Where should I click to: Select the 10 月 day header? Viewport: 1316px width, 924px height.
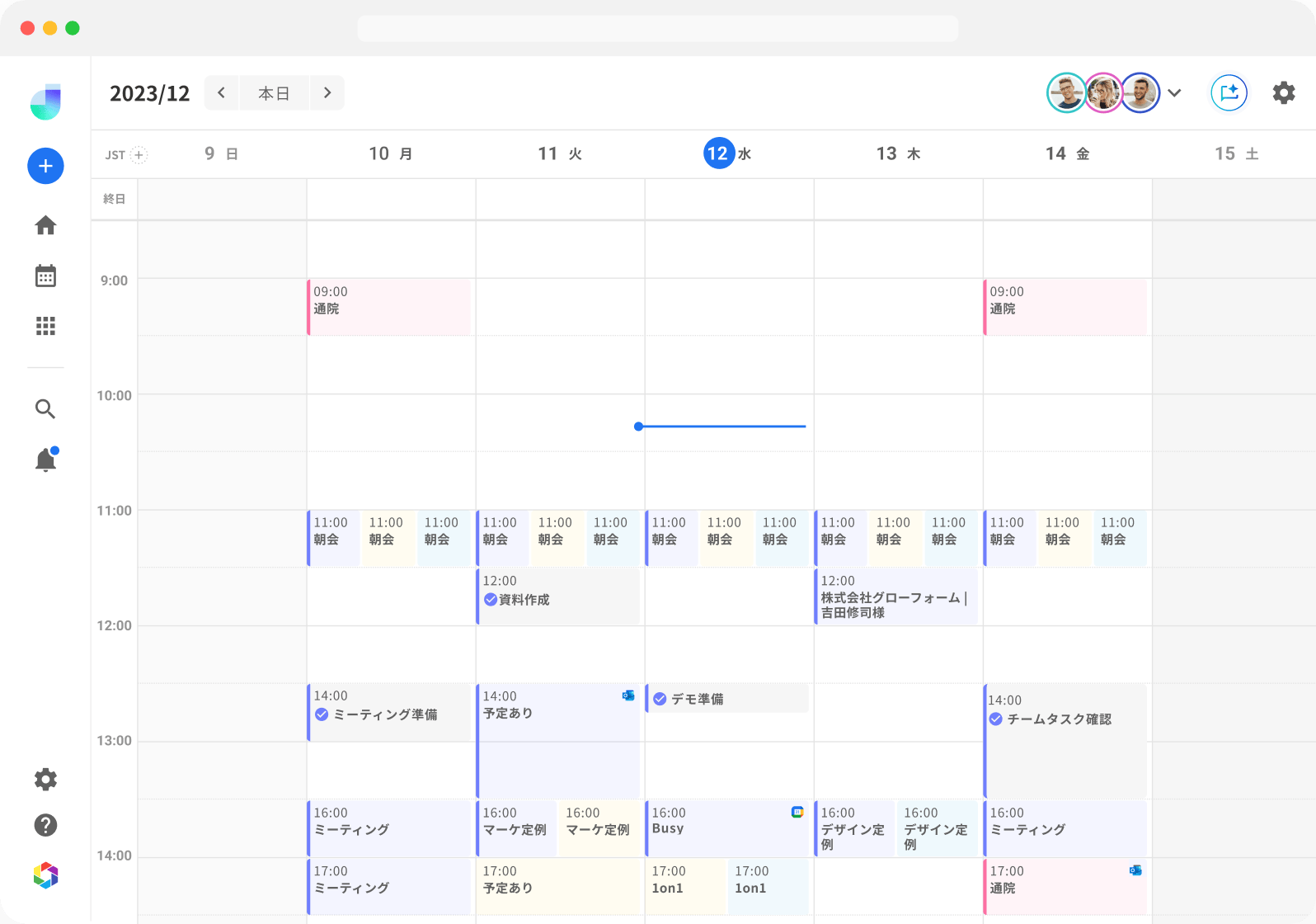391,153
